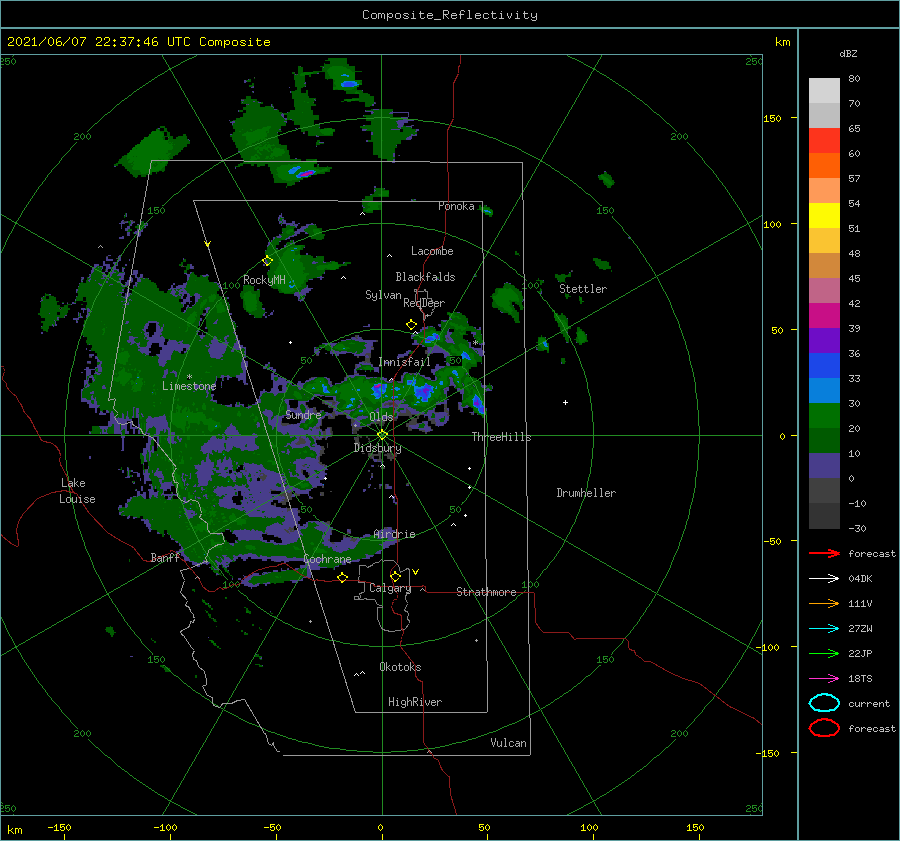Click the green 22JP arrow legend icon

(x=824, y=653)
